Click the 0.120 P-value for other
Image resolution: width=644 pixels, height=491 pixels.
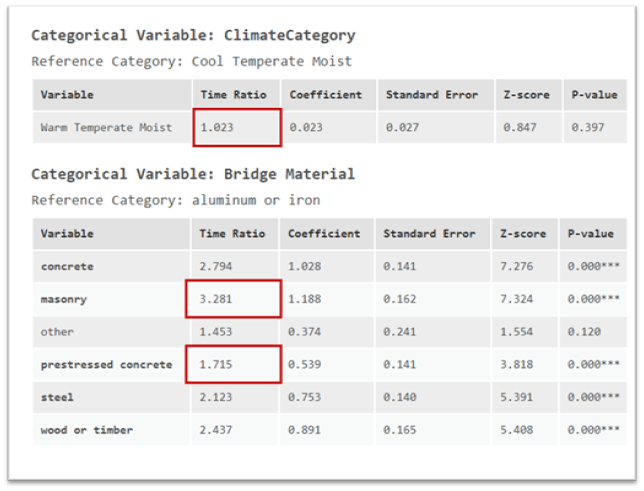pyautogui.click(x=584, y=331)
